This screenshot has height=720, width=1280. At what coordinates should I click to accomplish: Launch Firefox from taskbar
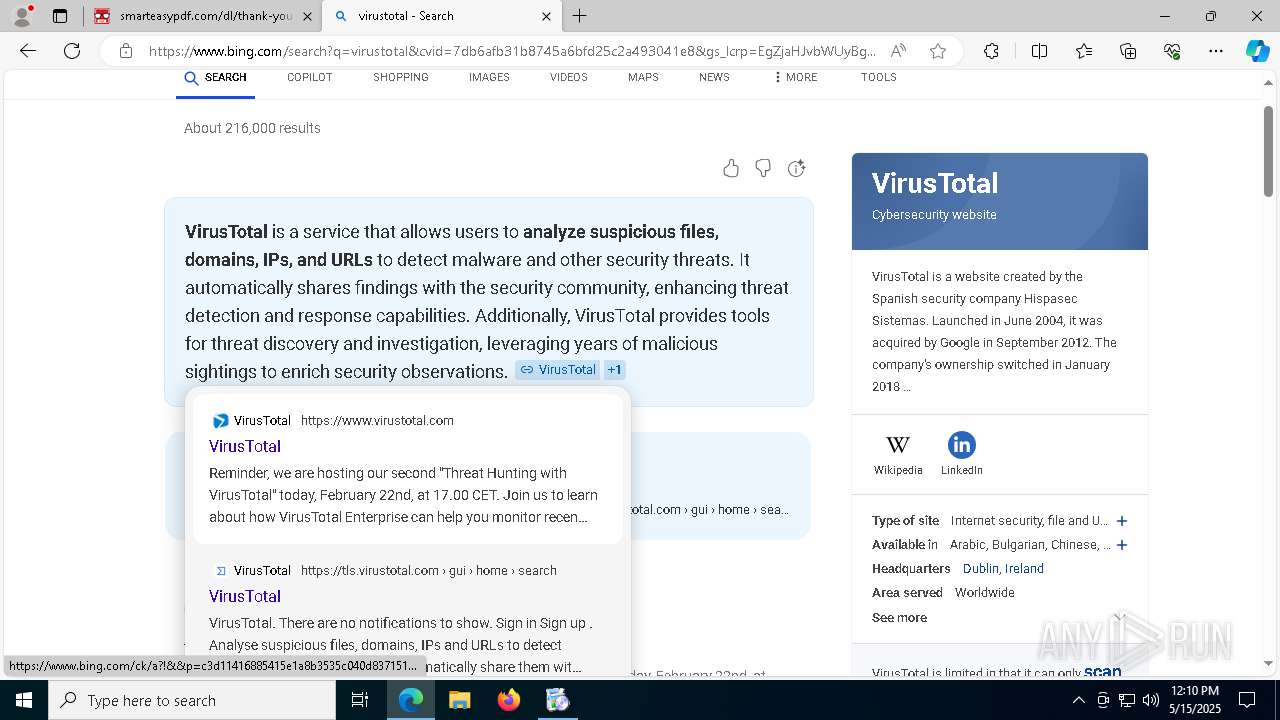click(509, 700)
